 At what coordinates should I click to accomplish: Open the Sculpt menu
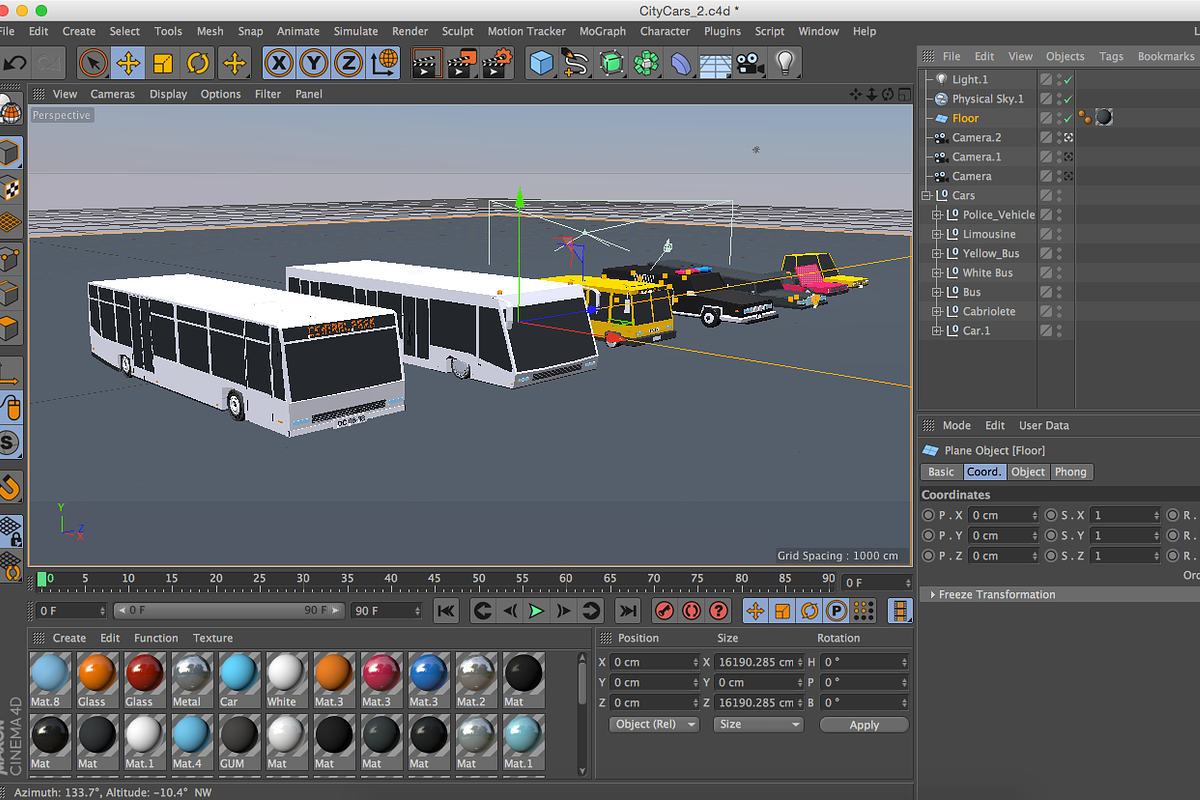[458, 31]
